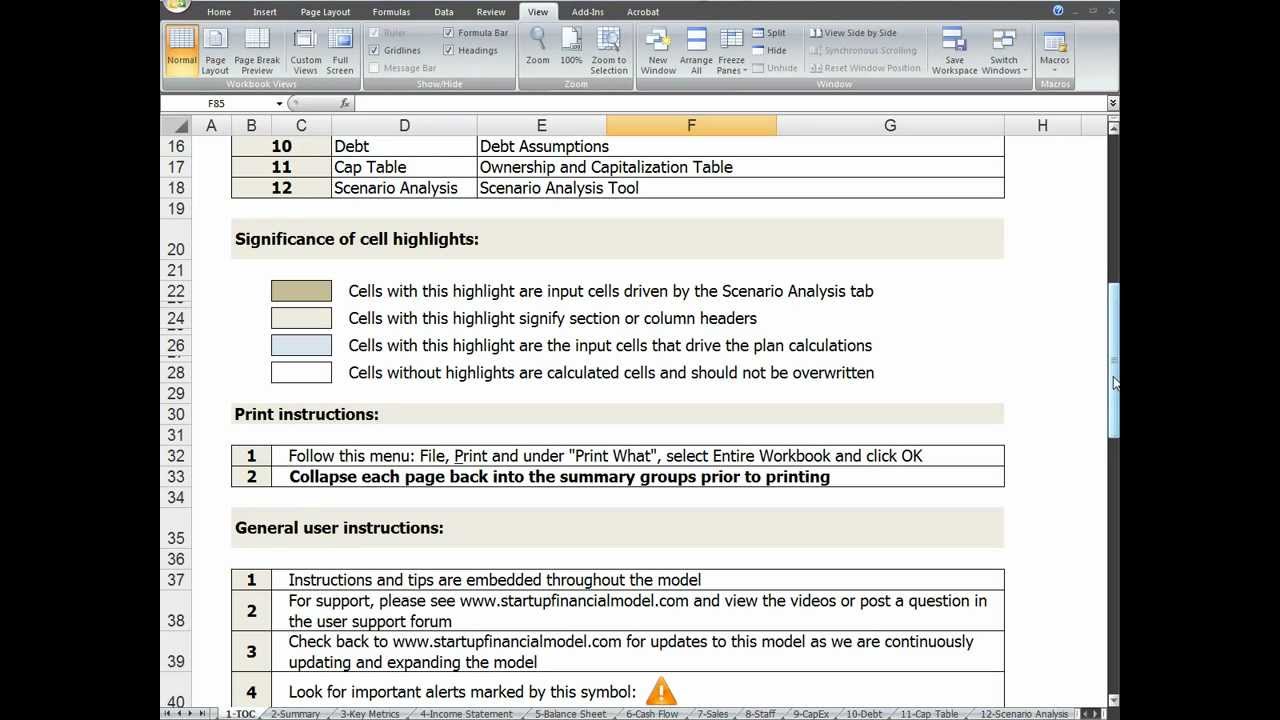Viewport: 1280px width, 720px height.
Task: Open Freeze Panes dropdown
Action: tap(731, 50)
